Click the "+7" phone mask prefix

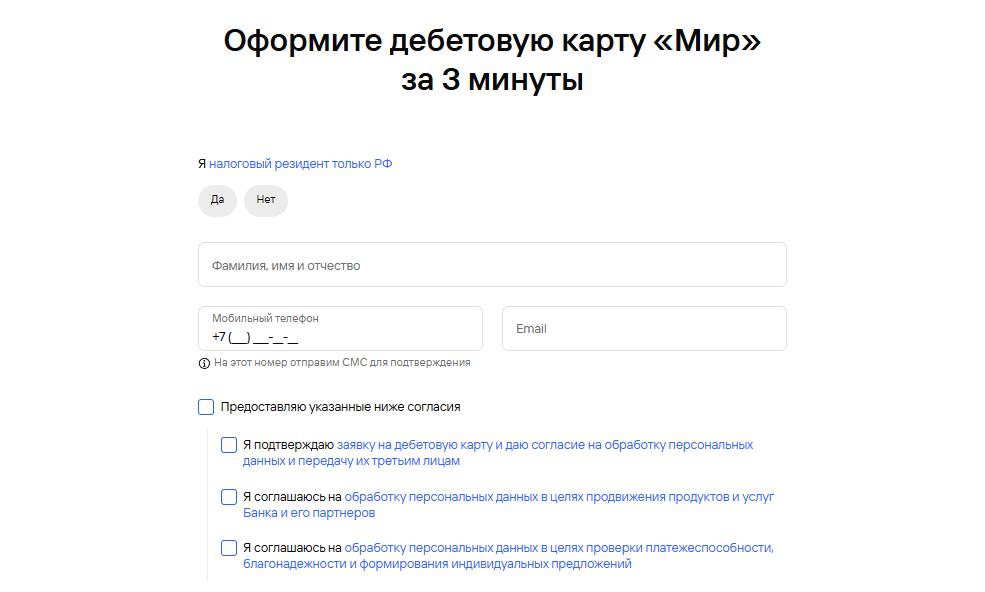pyautogui.click(x=219, y=337)
